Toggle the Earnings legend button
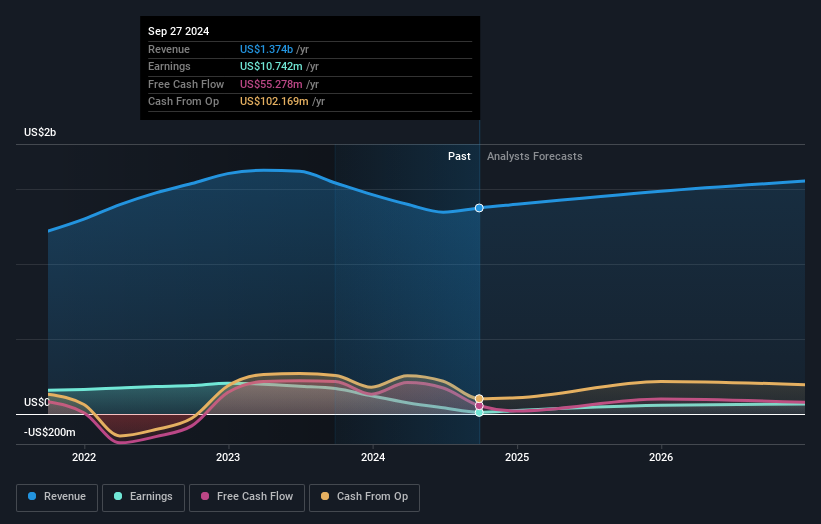The height and width of the screenshot is (524, 821). [143, 497]
